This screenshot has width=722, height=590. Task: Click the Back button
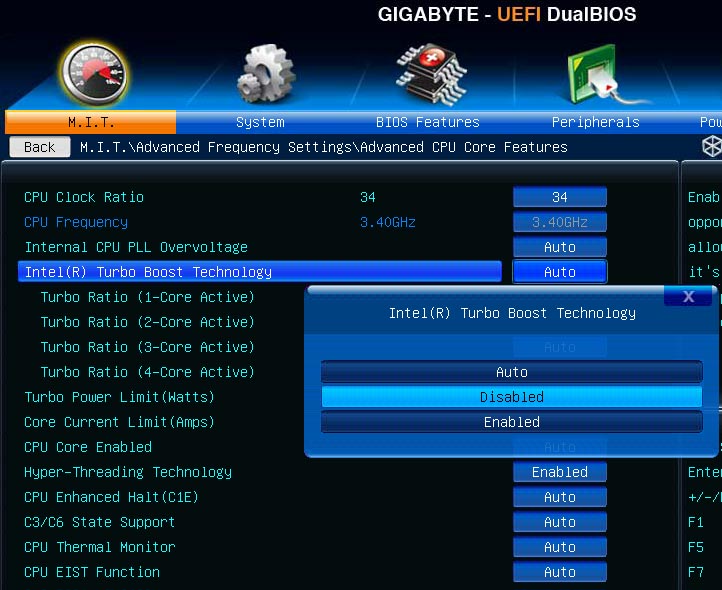click(40, 147)
